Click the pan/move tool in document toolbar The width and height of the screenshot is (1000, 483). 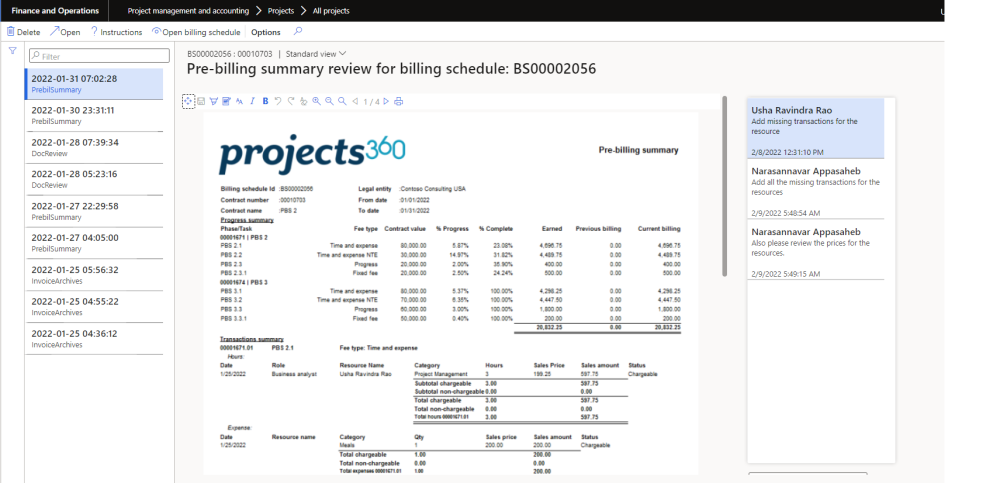(x=188, y=101)
